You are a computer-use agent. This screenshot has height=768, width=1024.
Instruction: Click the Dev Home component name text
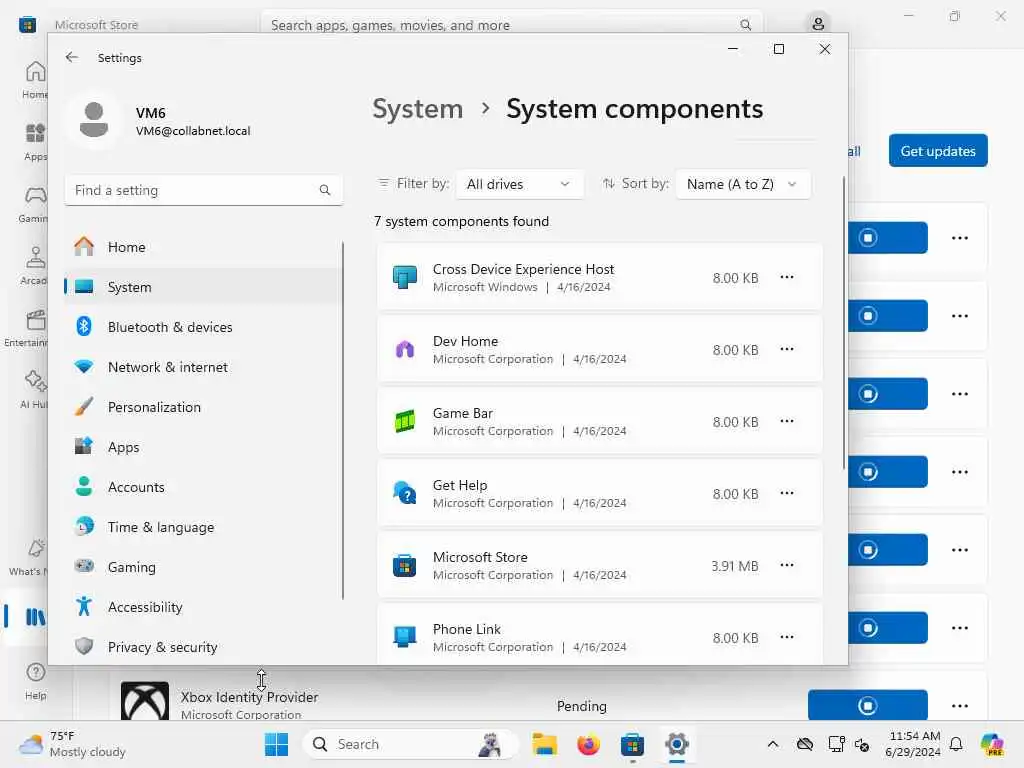[465, 341]
